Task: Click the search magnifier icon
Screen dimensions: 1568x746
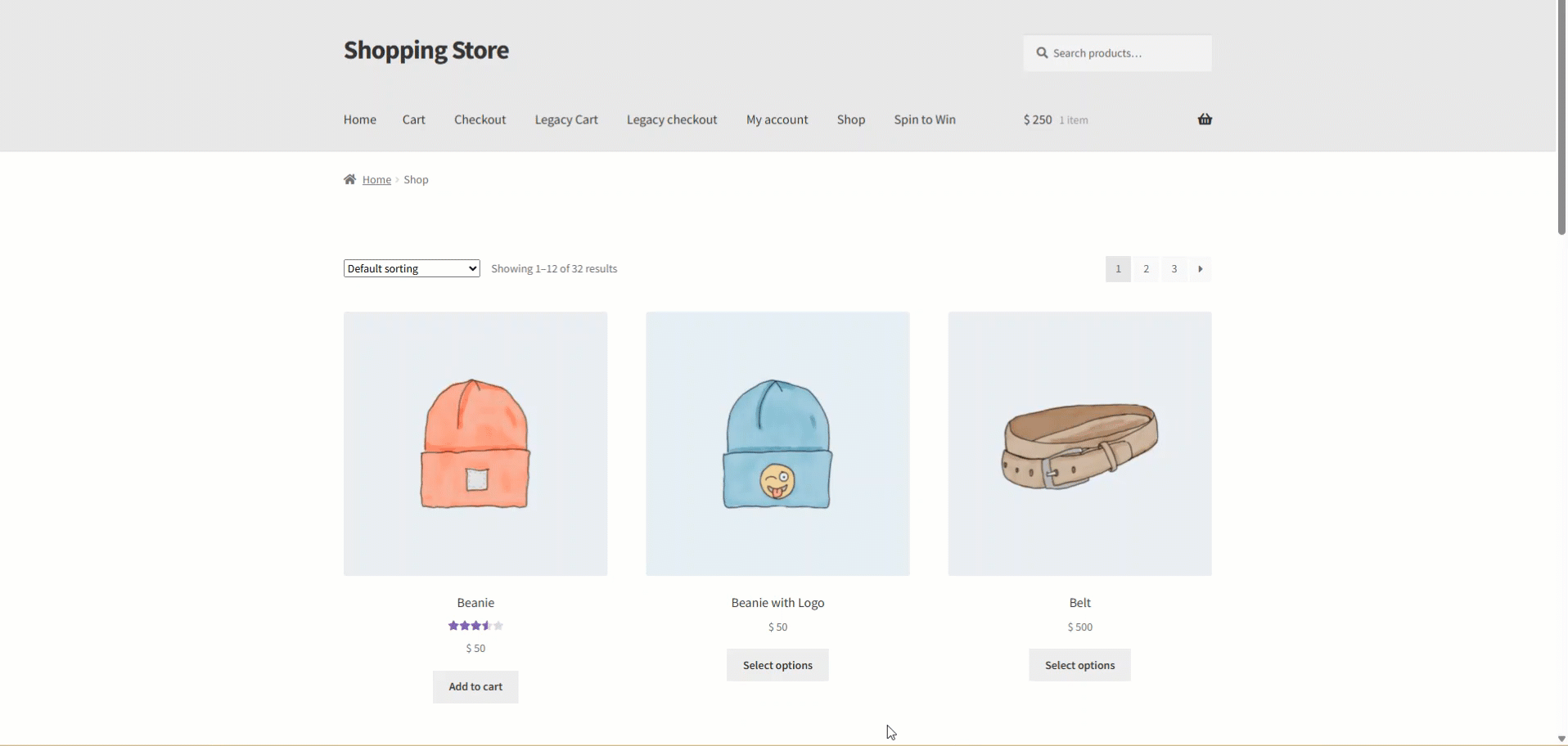Action: pos(1042,53)
